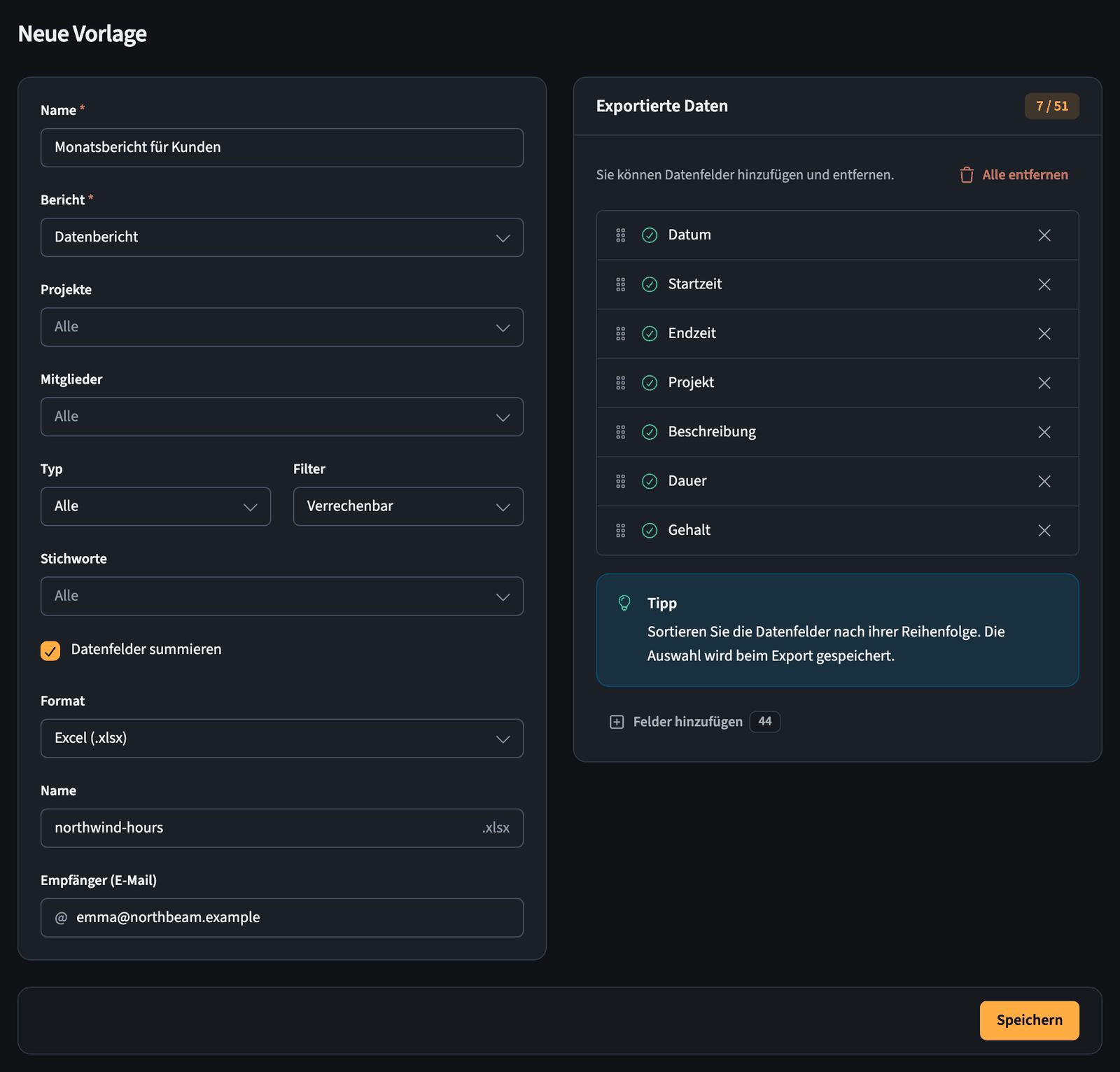Click the drag handle of the Gehalt row

[x=620, y=530]
